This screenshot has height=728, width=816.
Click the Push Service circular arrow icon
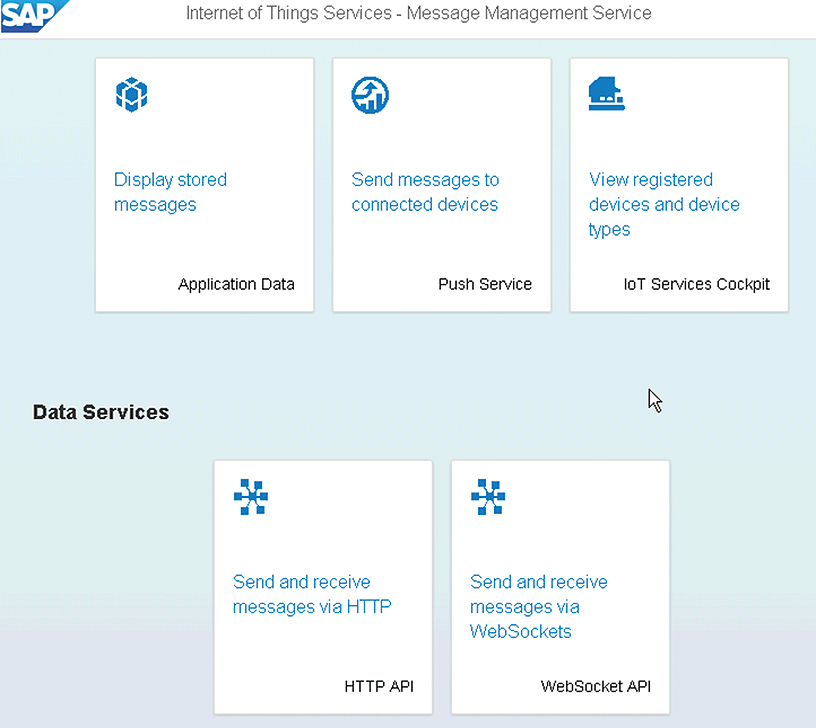369,95
